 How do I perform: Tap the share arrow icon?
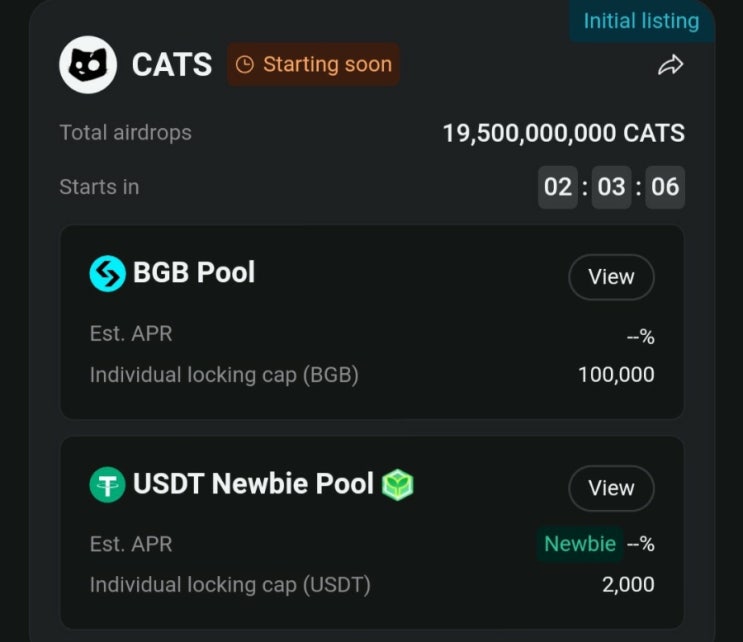[670, 66]
